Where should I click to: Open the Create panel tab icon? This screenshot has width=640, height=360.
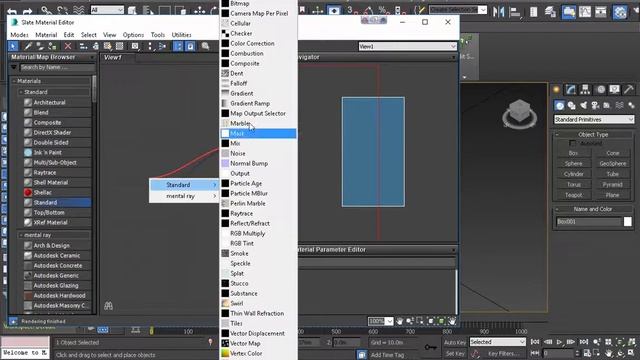tap(556, 90)
